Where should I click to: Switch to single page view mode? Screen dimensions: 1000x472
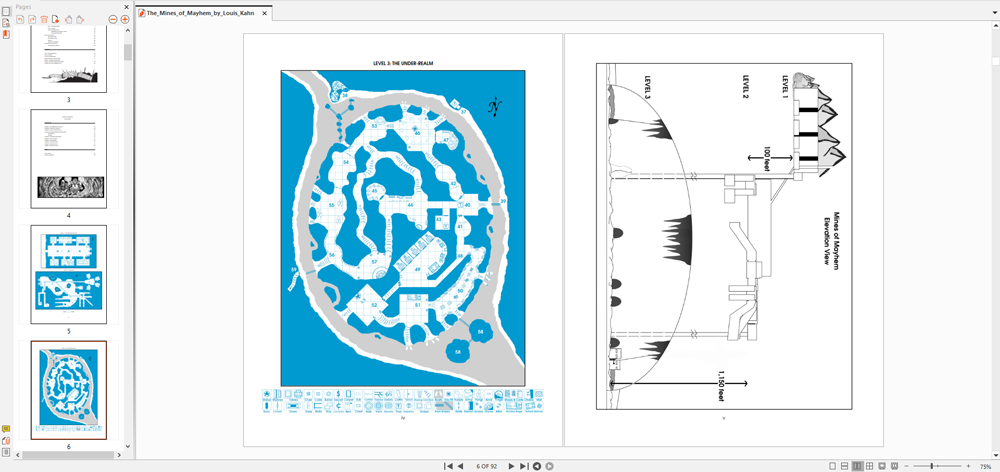833,466
